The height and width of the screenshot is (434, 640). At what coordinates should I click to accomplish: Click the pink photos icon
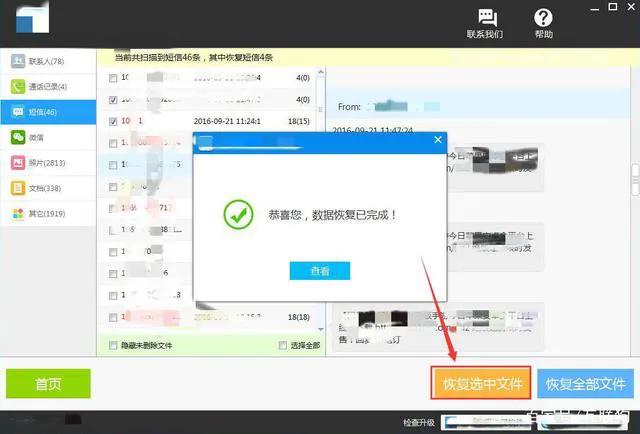tap(18, 163)
